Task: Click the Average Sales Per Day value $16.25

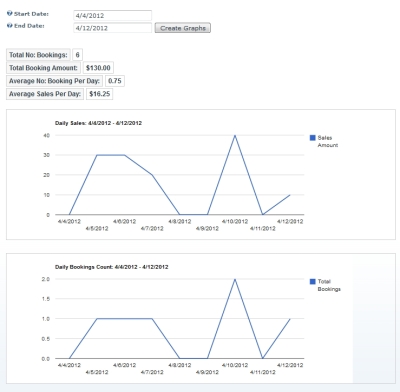Action: click(x=99, y=94)
